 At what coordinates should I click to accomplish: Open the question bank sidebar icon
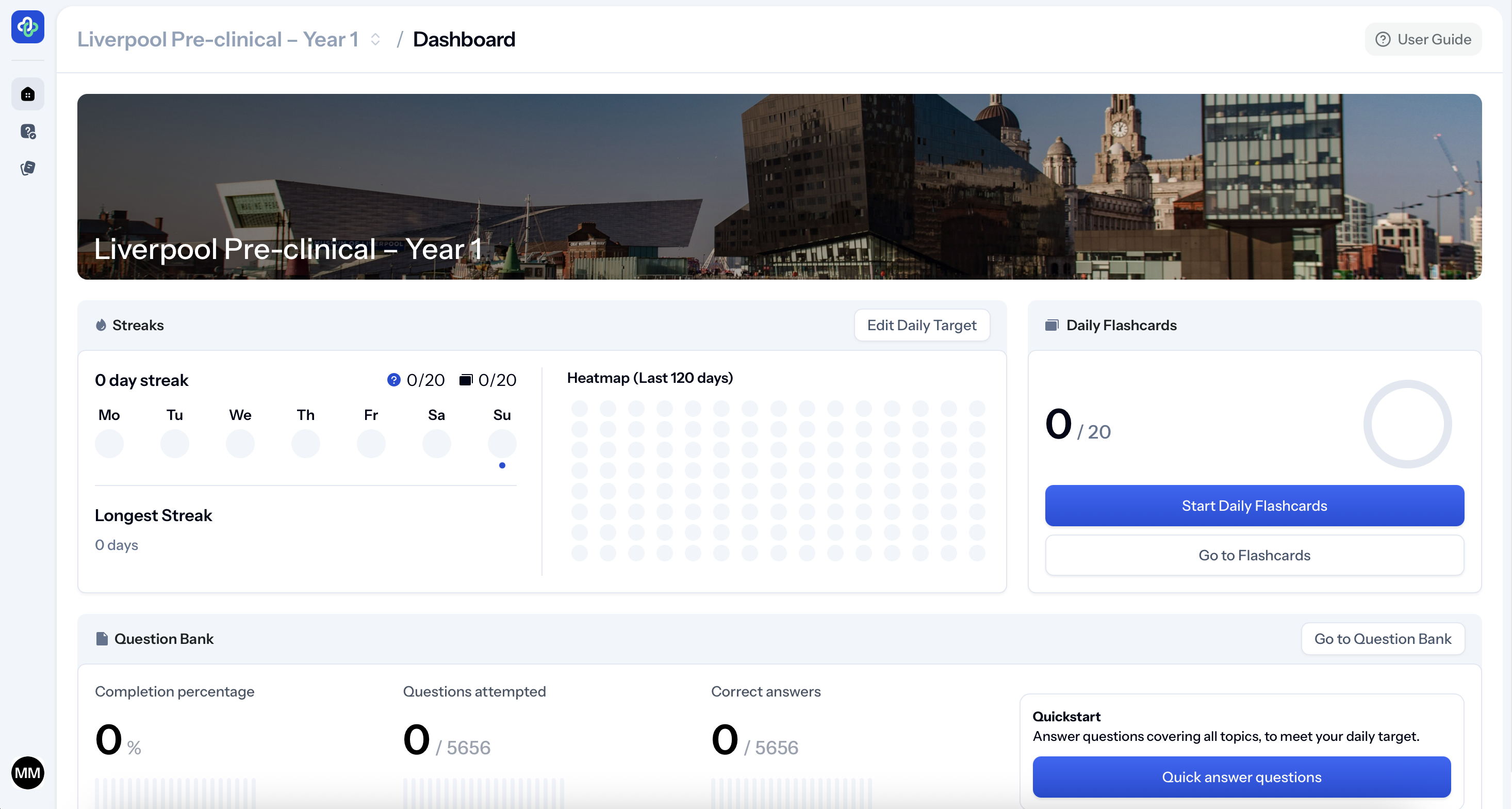coord(27,132)
